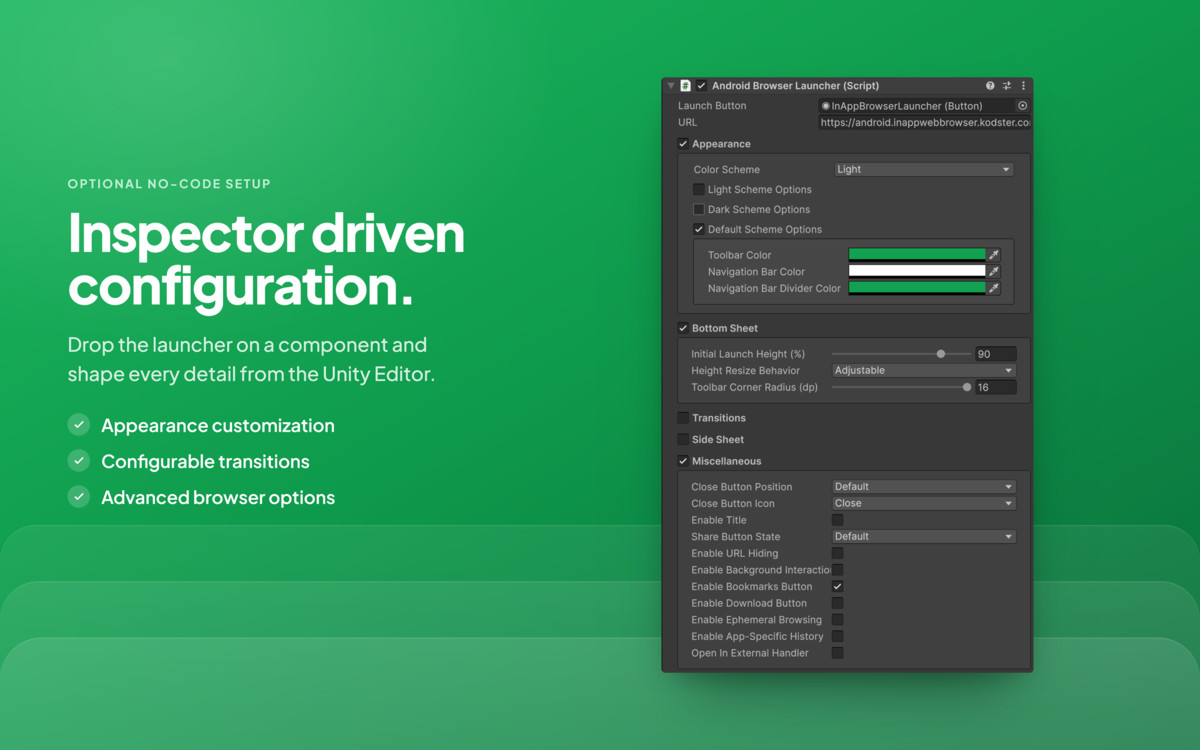This screenshot has width=1200, height=750.
Task: Click the Initial Launch Height slider handle
Action: (x=941, y=354)
